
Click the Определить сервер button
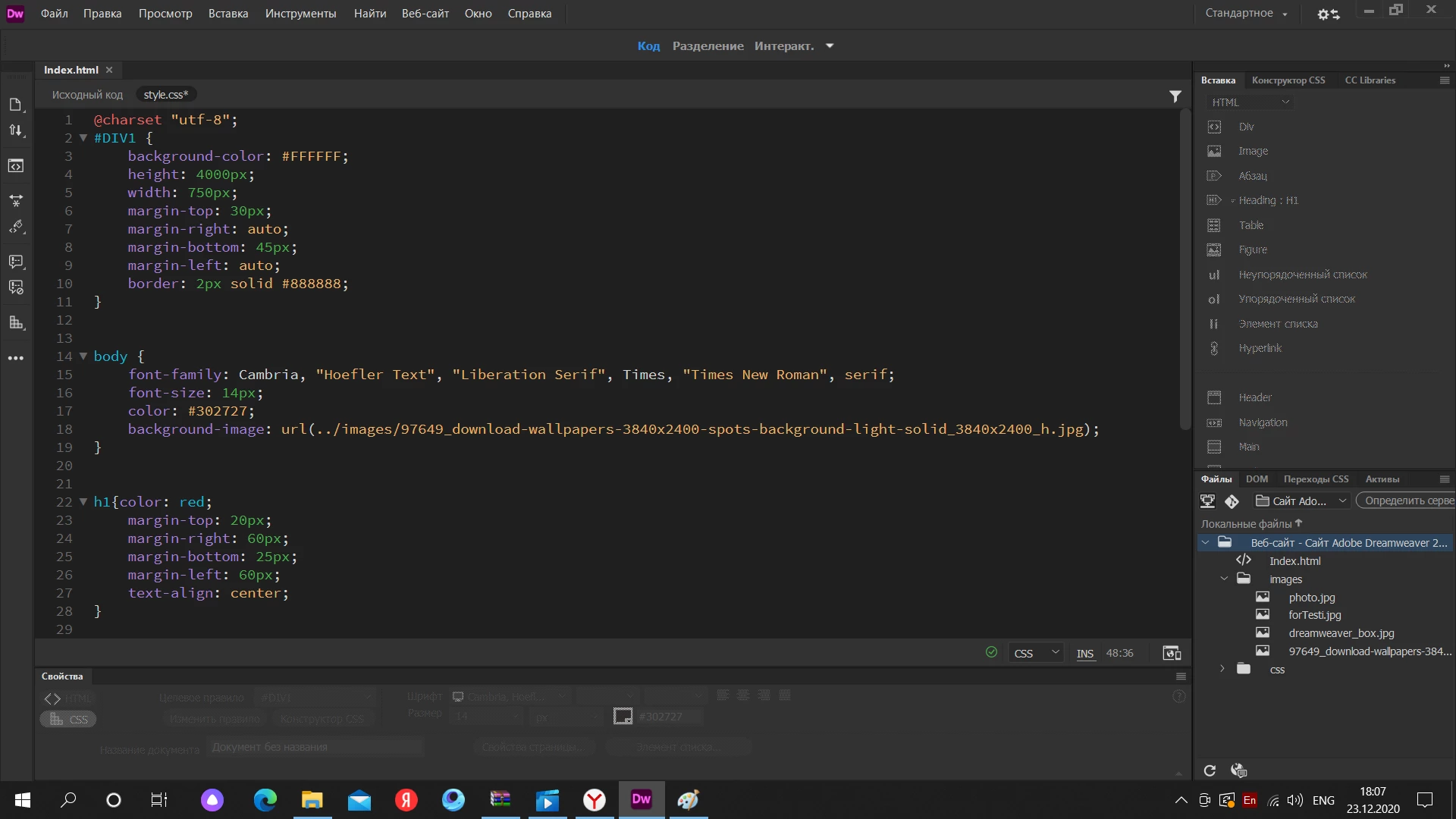1407,500
